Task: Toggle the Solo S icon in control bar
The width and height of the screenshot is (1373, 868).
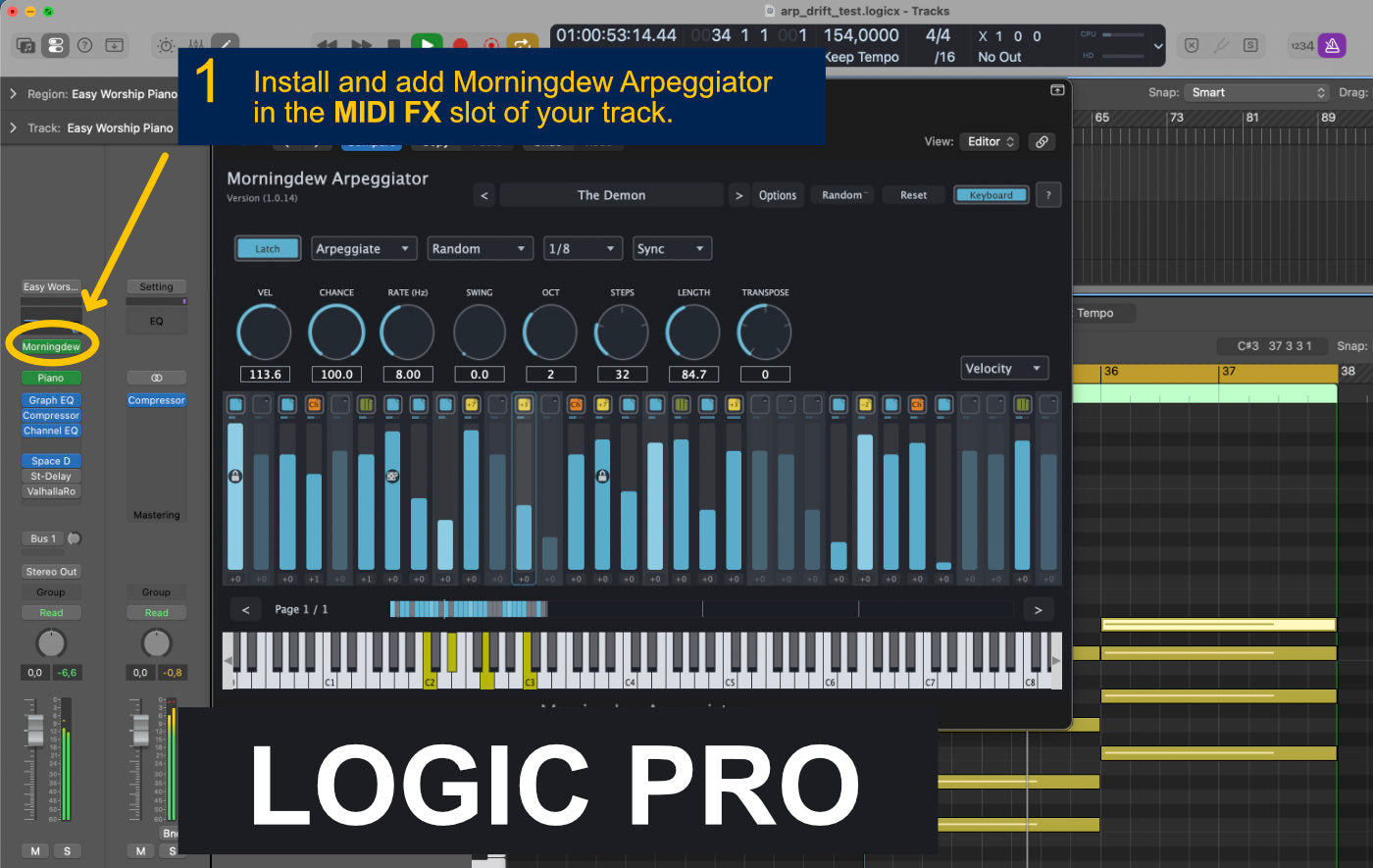Action: (x=1249, y=45)
